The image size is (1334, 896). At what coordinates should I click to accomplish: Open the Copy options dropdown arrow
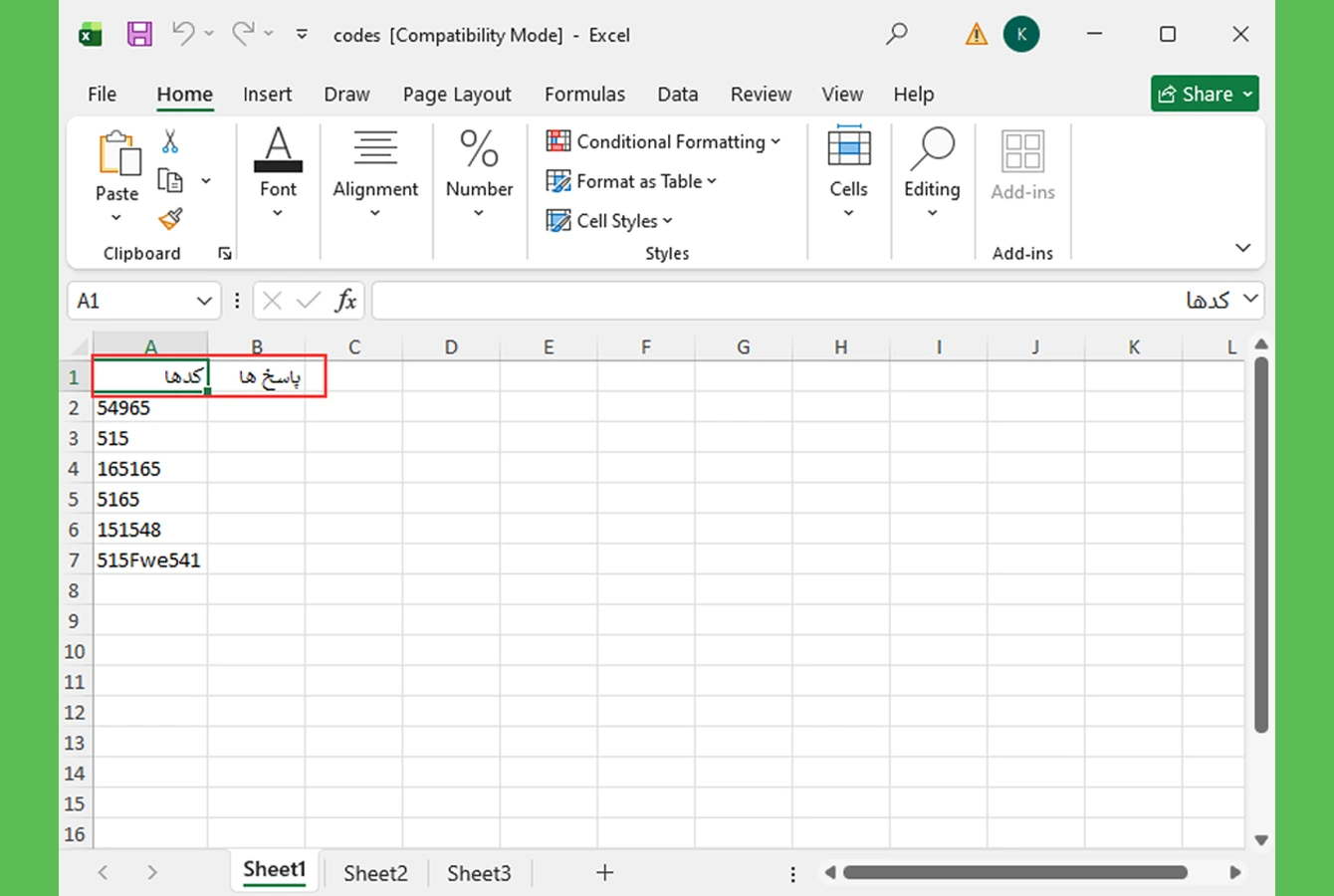click(206, 181)
